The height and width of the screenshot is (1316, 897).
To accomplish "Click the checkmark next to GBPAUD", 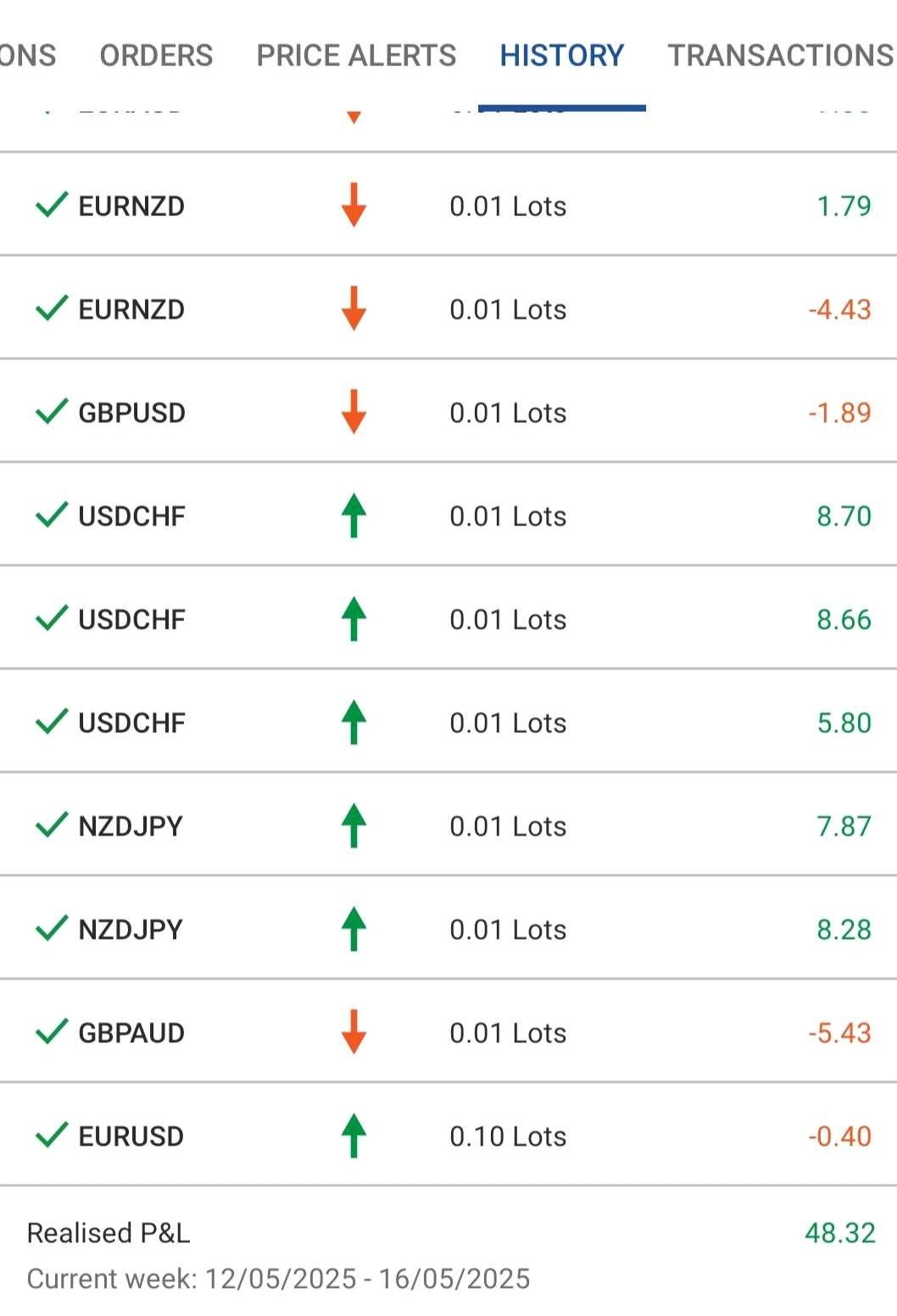I will pos(52,1032).
